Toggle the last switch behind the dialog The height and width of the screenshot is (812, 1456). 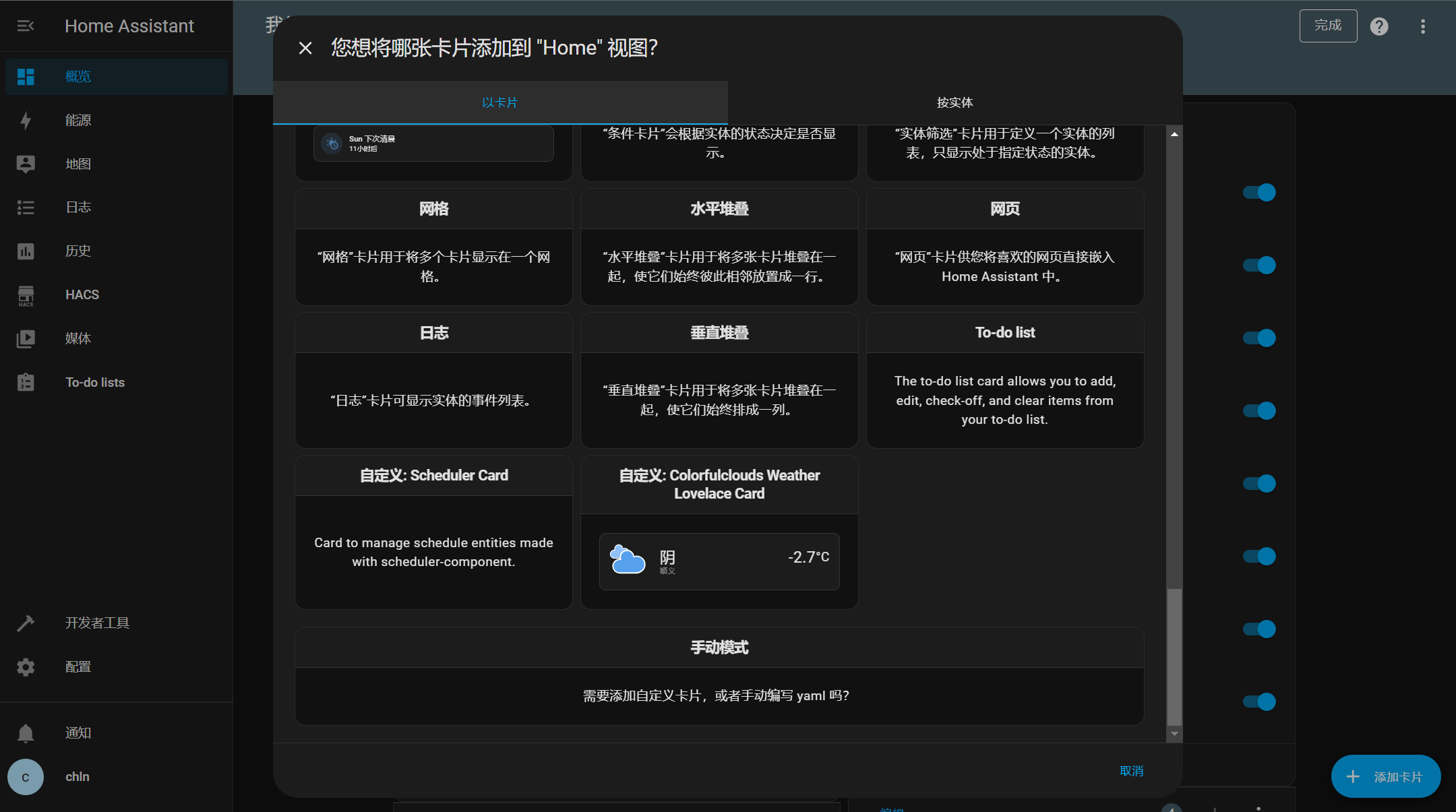(1259, 702)
